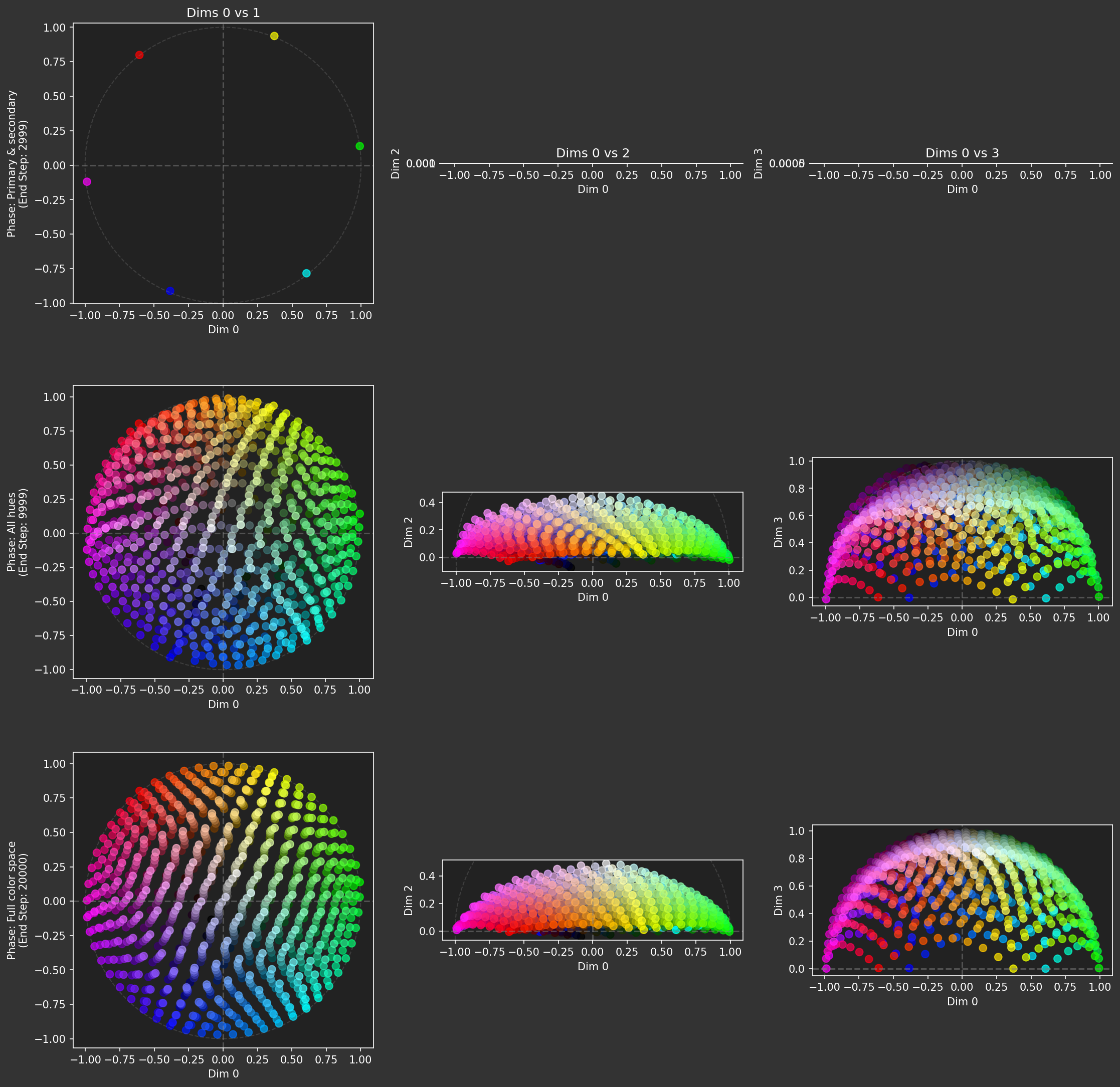1120x1087 pixels.
Task: Click the 'Dims 0 vs 3' plot title
Action: click(962, 152)
